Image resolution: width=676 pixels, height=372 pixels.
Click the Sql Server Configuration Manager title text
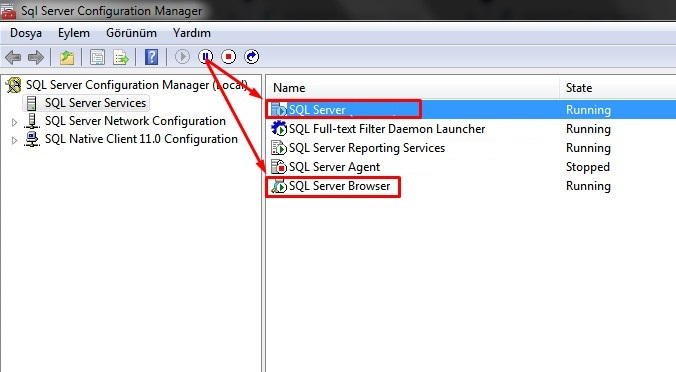coord(112,11)
